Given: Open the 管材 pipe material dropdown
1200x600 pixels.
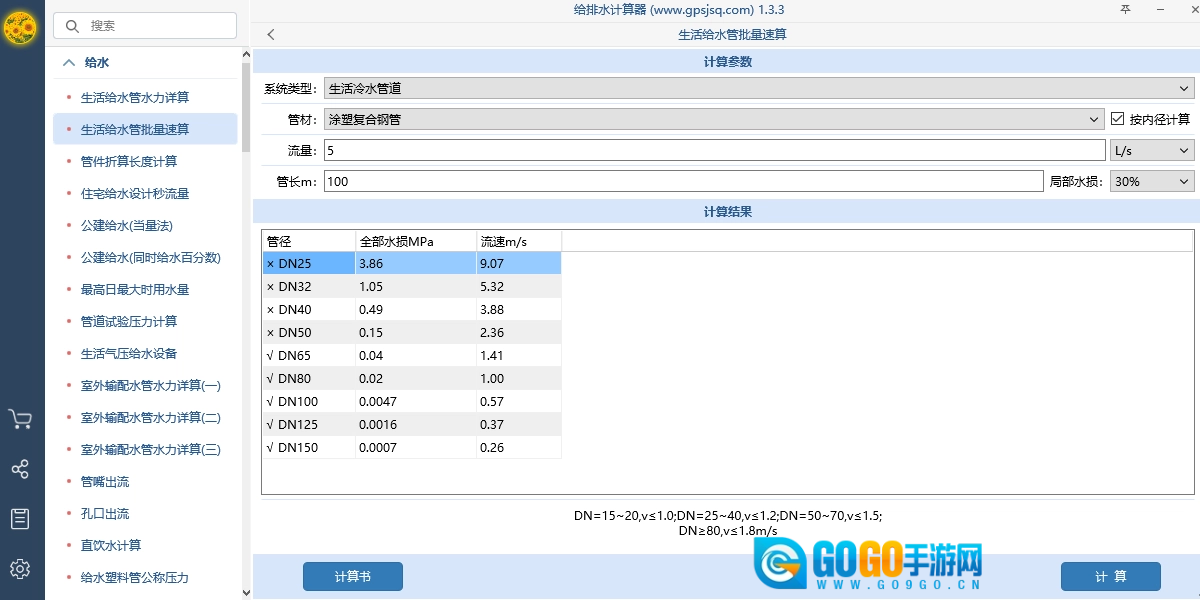Looking at the screenshot, I should point(714,119).
